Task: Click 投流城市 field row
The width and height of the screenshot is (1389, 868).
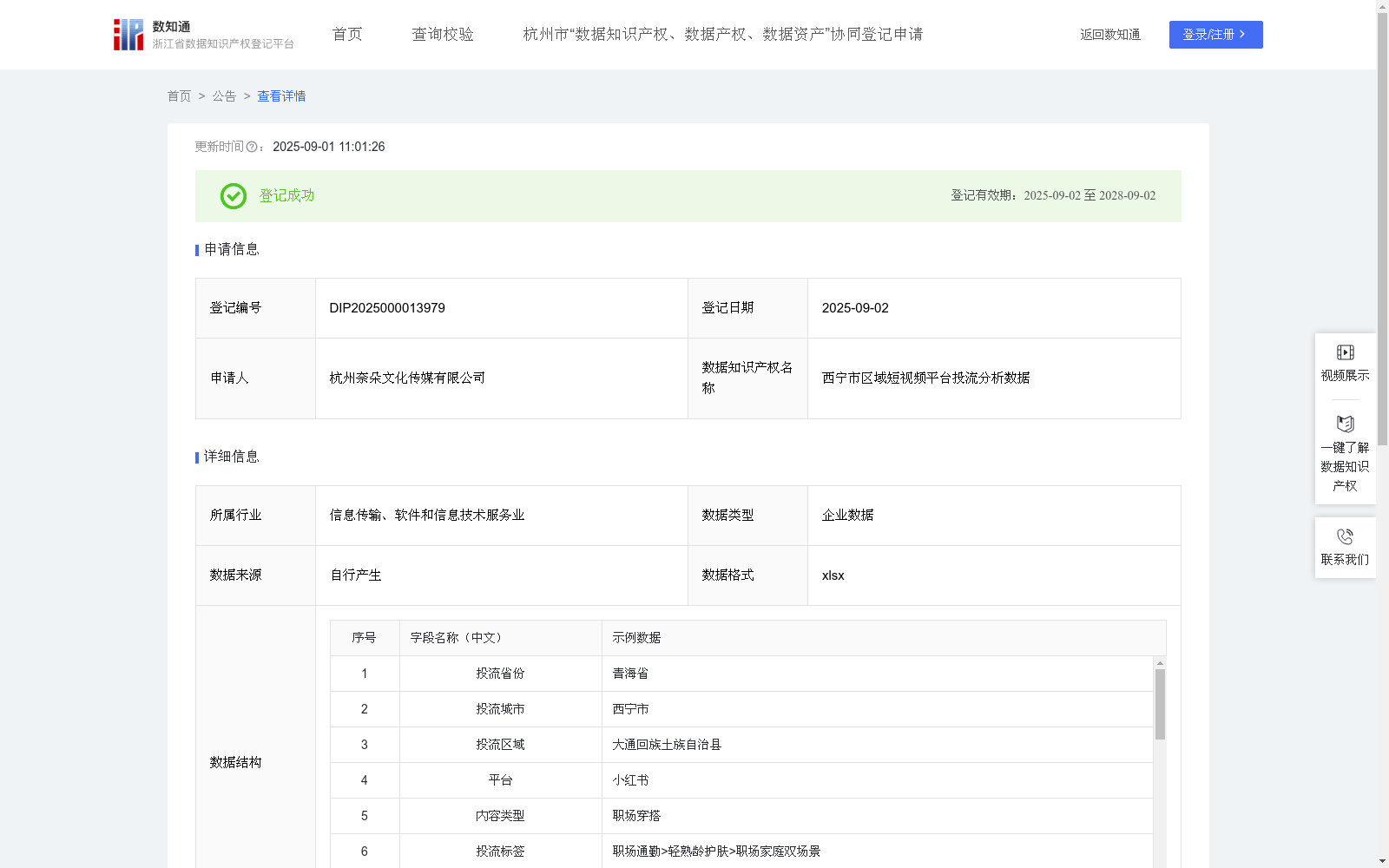Action: tap(741, 709)
